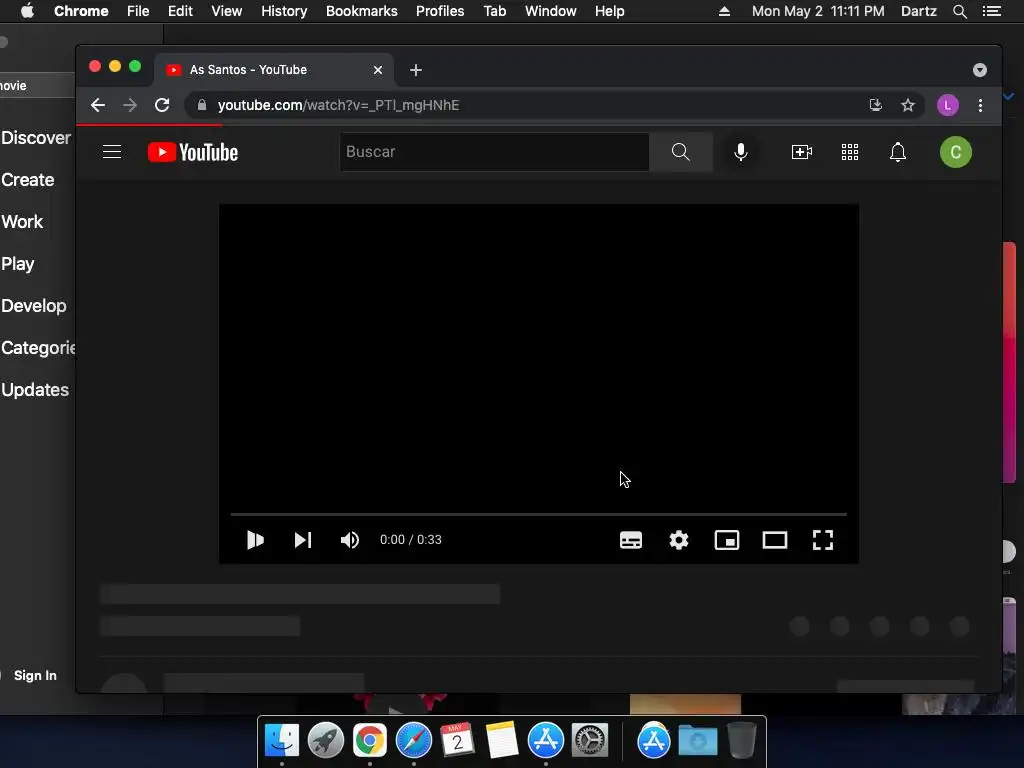1024x768 pixels.
Task: Open a new tab with the plus button
Action: 416,70
